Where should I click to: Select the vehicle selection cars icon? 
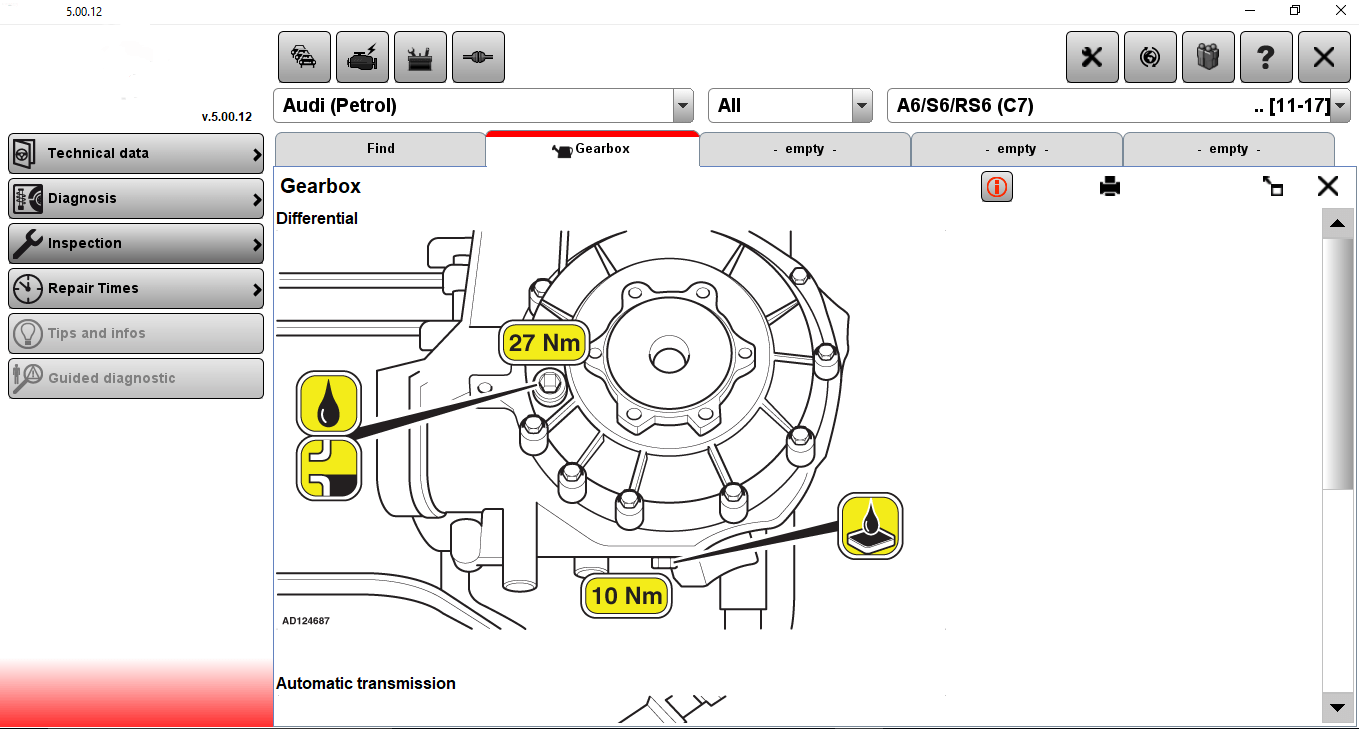click(304, 57)
